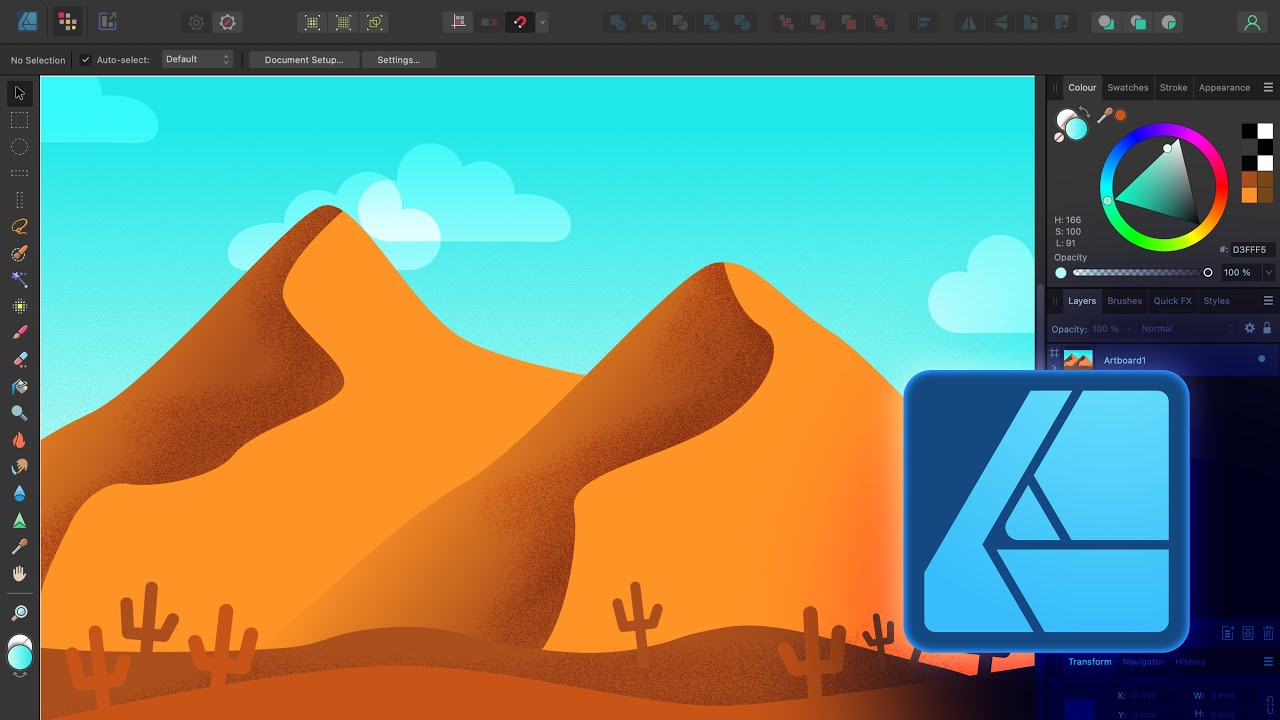Open the account profile icon
The height and width of the screenshot is (720, 1280).
click(1252, 22)
